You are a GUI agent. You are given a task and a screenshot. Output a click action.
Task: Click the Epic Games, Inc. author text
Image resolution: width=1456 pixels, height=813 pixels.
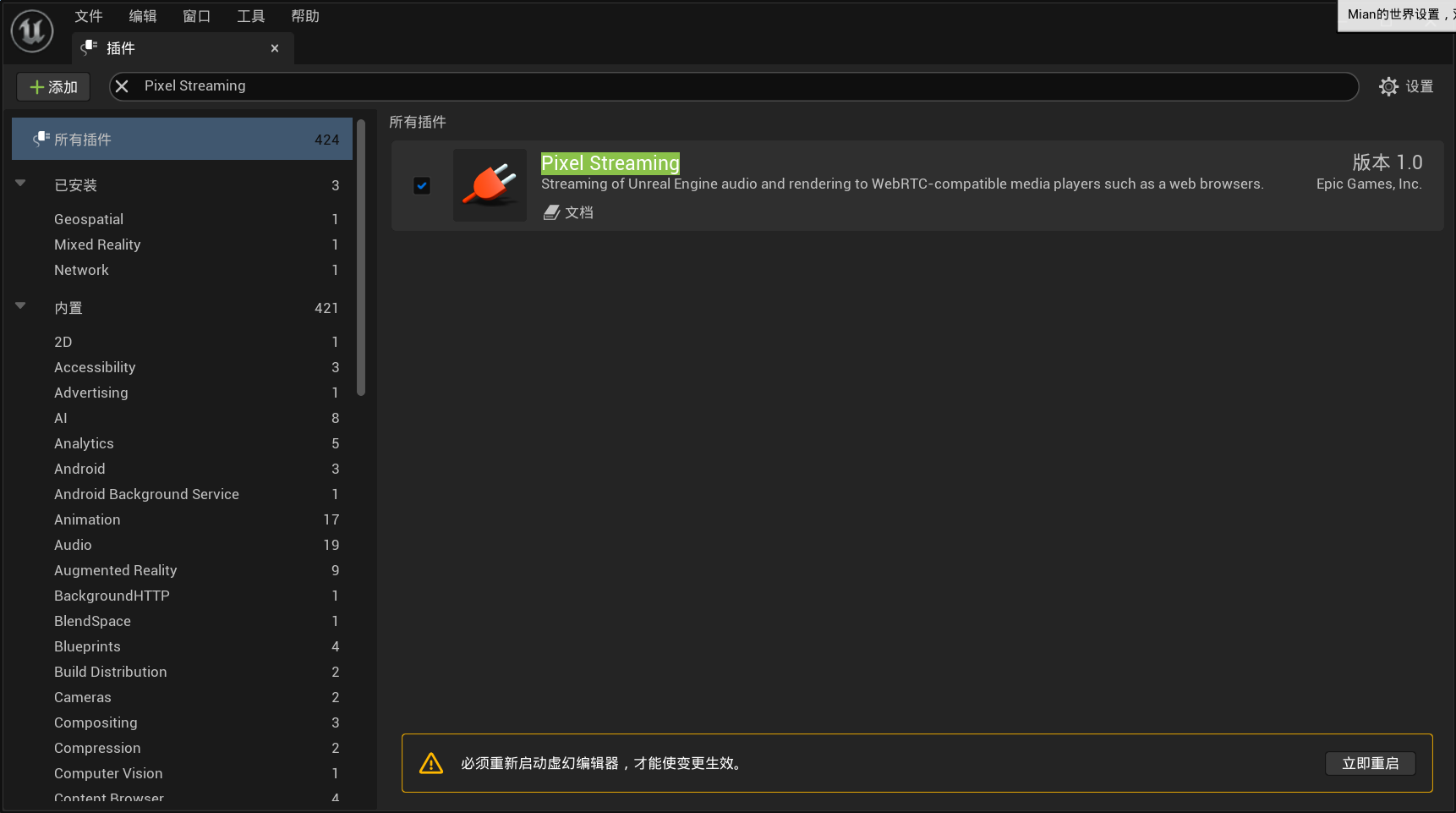[x=1369, y=184]
